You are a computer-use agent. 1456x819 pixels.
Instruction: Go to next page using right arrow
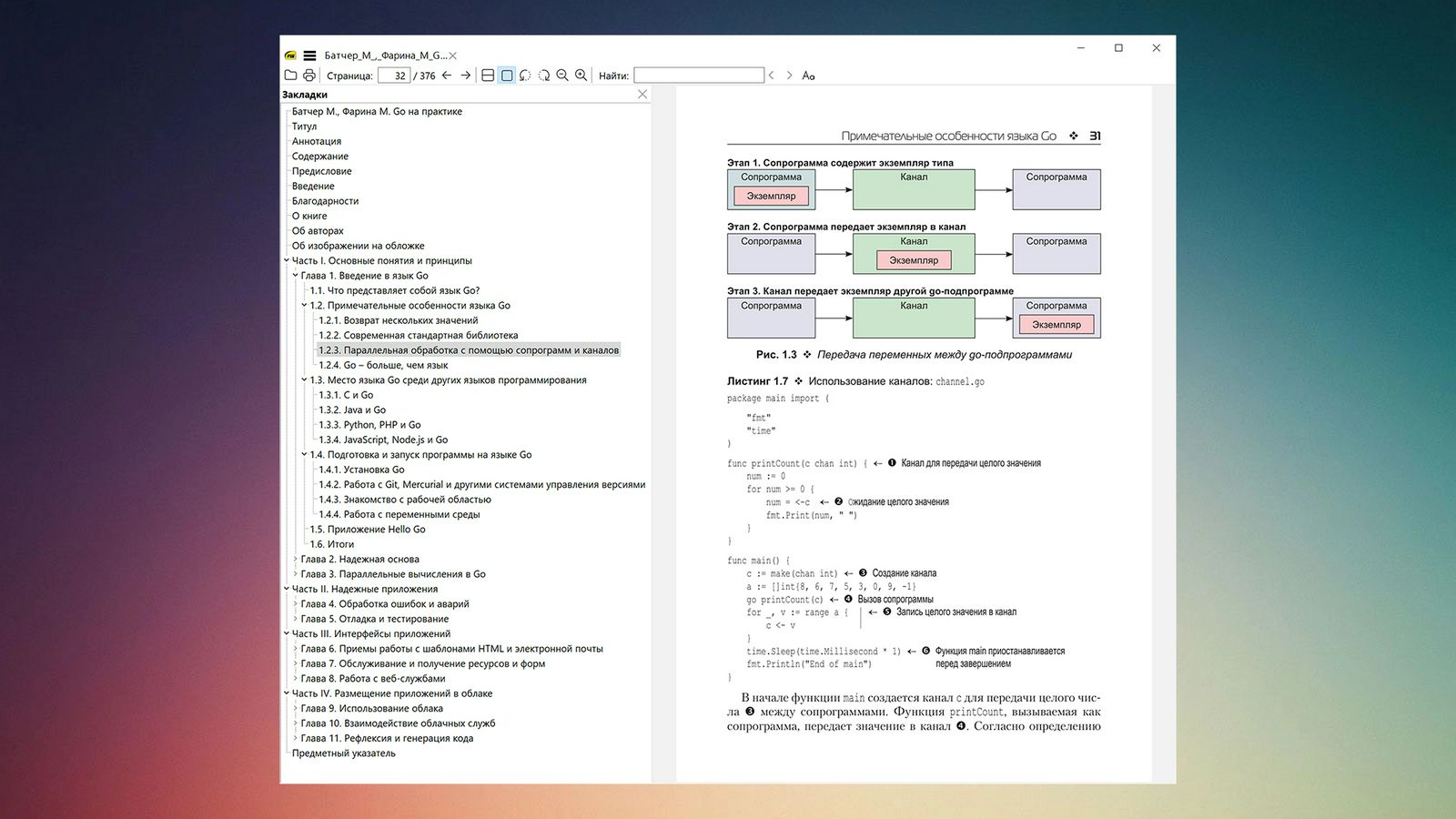point(465,76)
